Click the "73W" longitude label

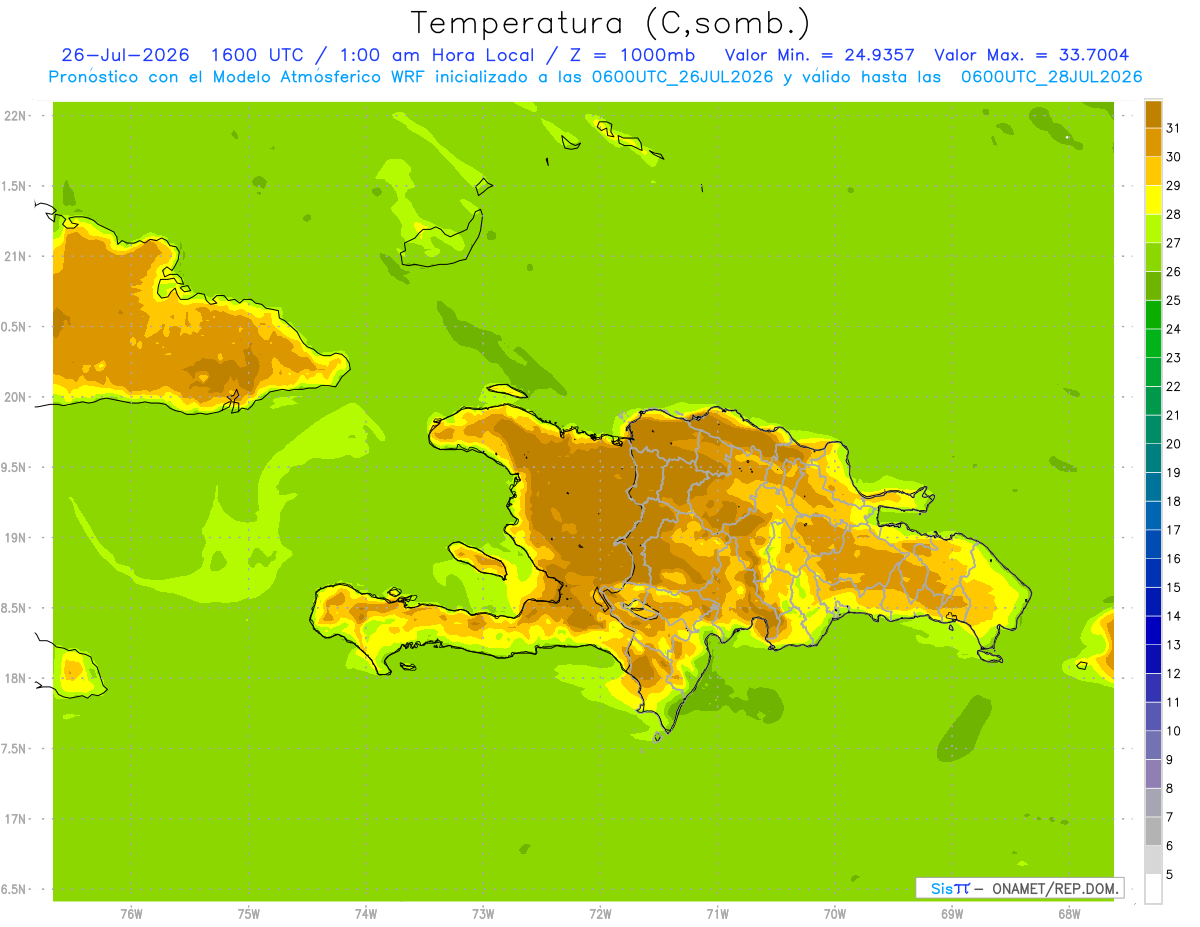(483, 914)
